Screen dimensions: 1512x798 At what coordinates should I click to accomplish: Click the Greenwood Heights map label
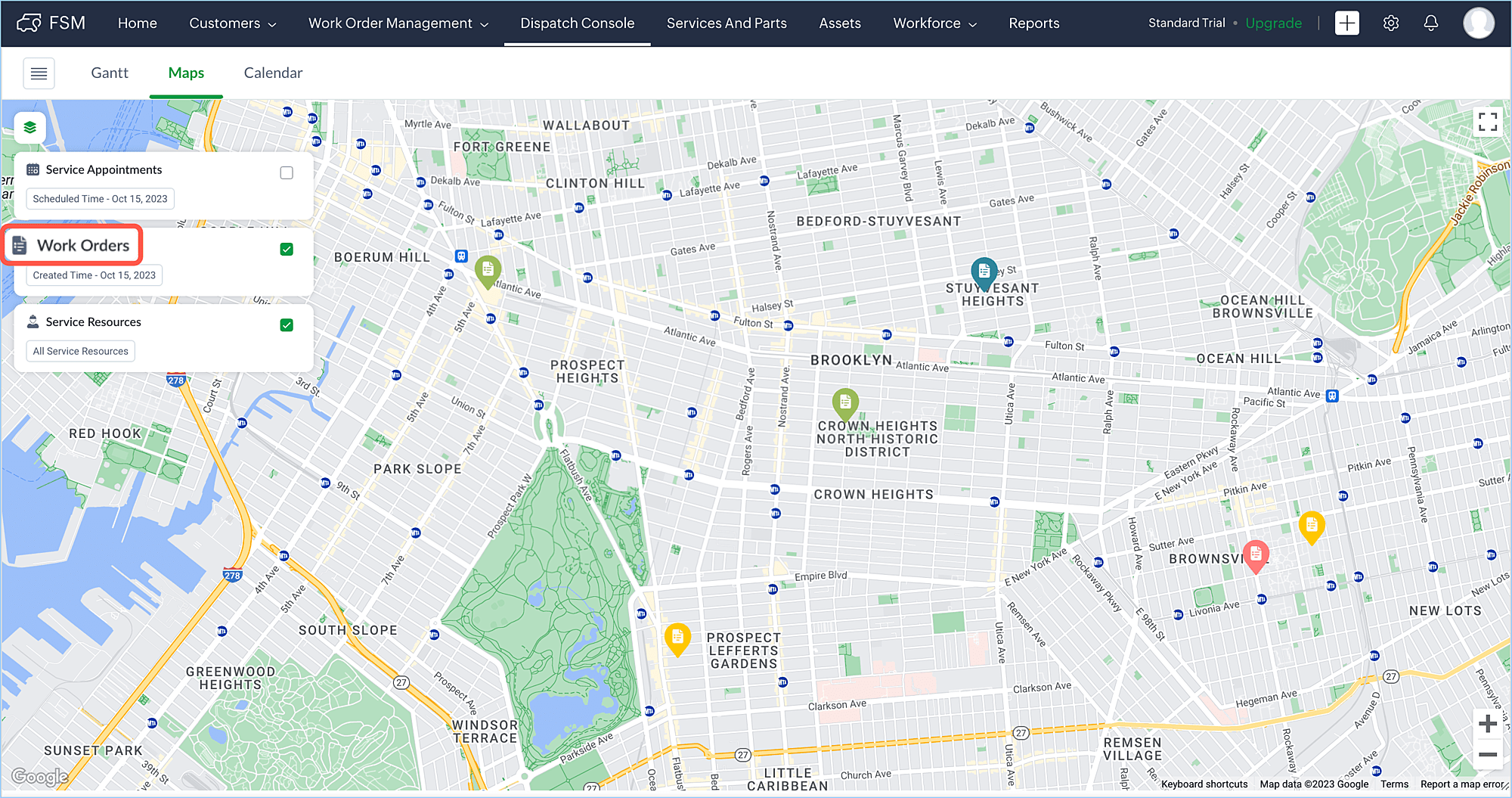point(231,678)
